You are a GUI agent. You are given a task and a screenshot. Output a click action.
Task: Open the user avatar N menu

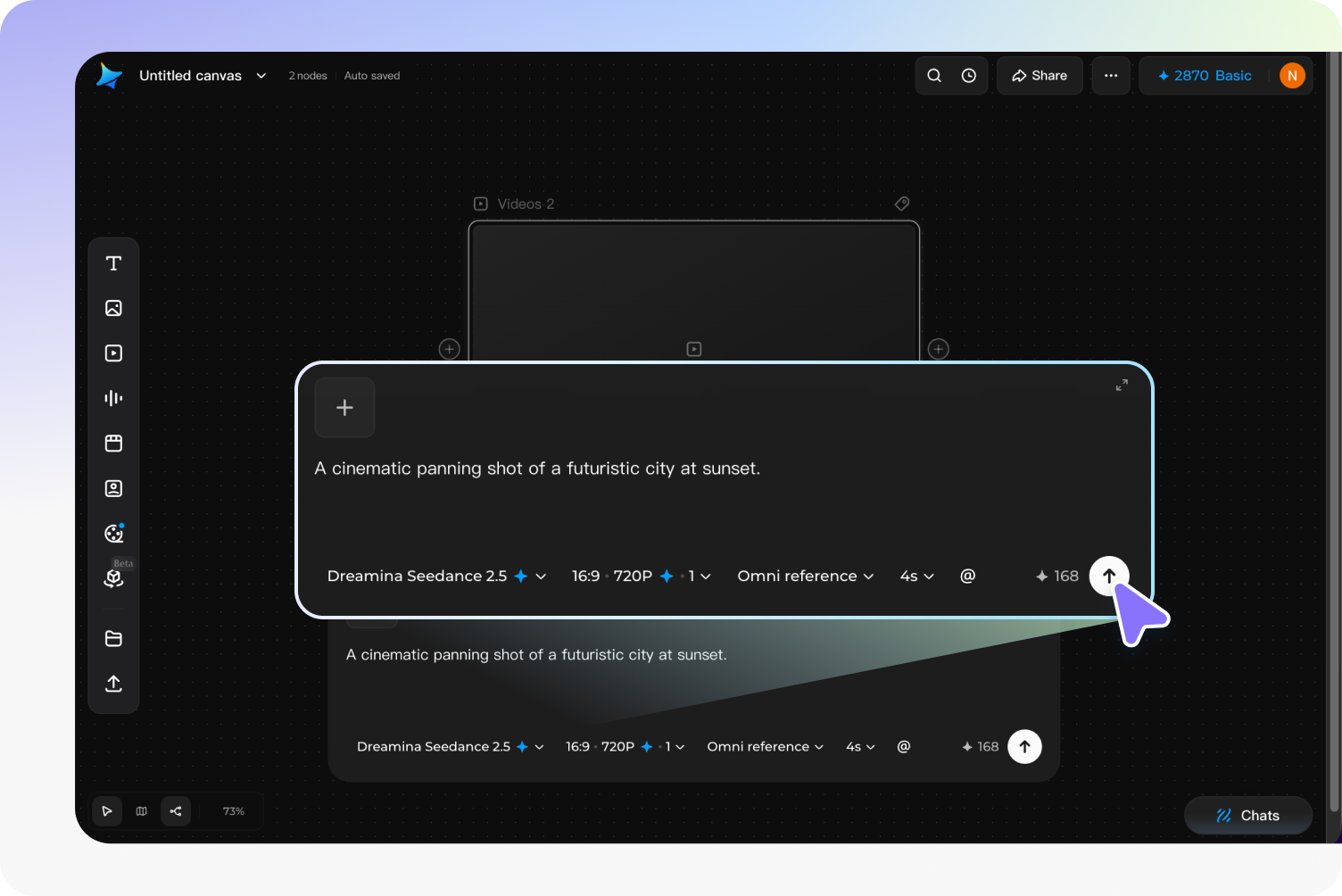point(1292,76)
